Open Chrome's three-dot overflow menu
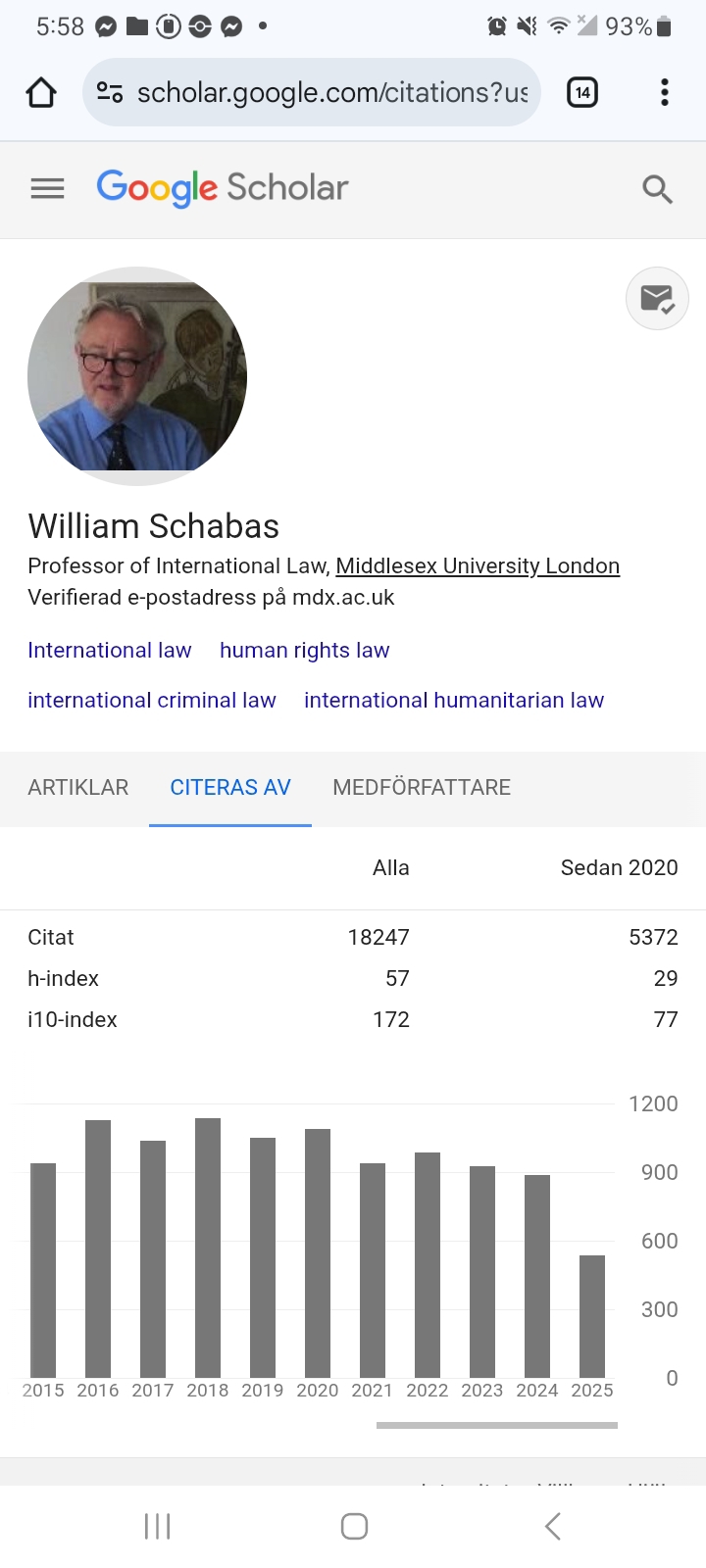Image resolution: width=706 pixels, height=1568 pixels. tap(665, 93)
